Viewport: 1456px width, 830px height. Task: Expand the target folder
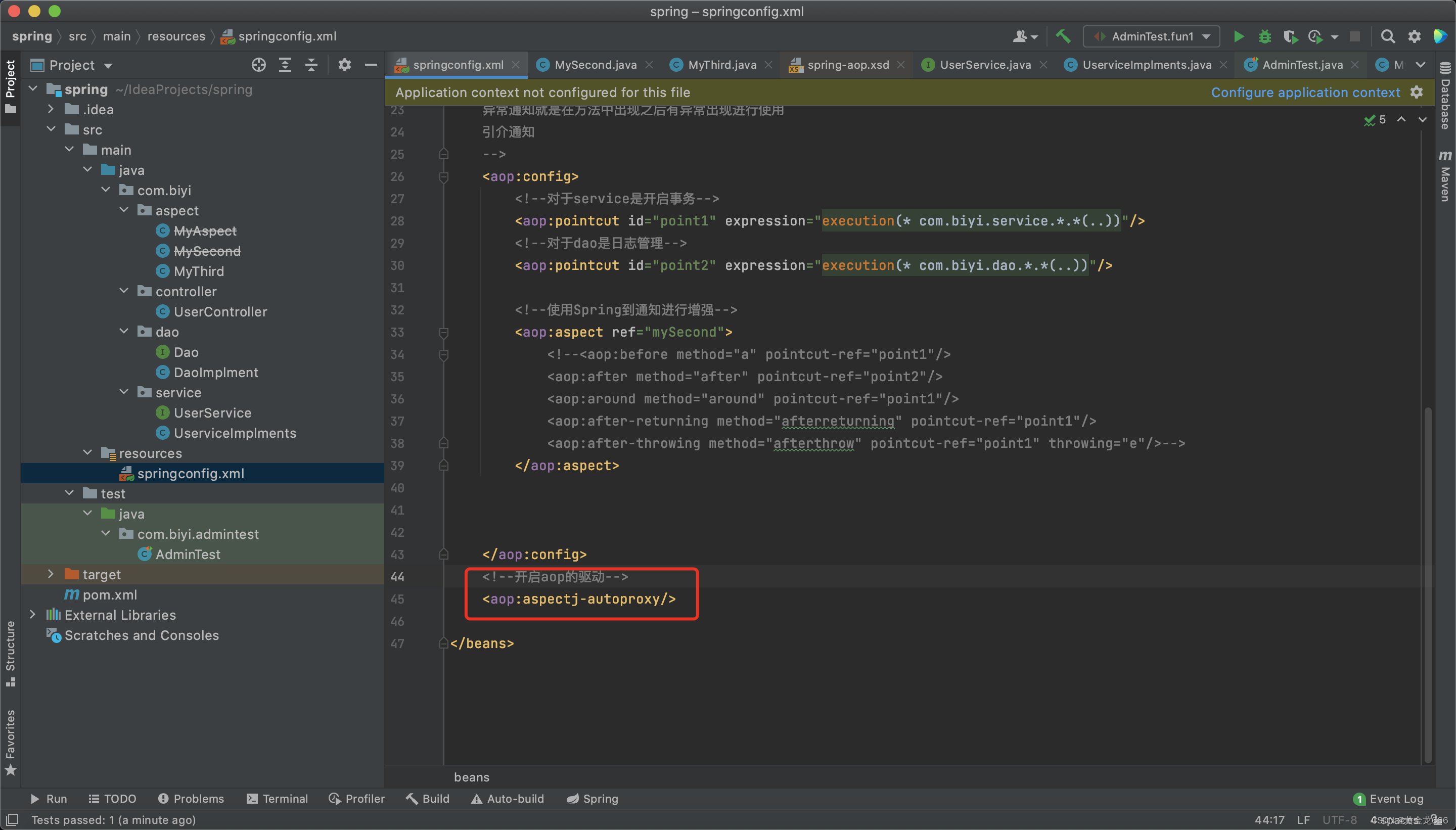coord(51,574)
